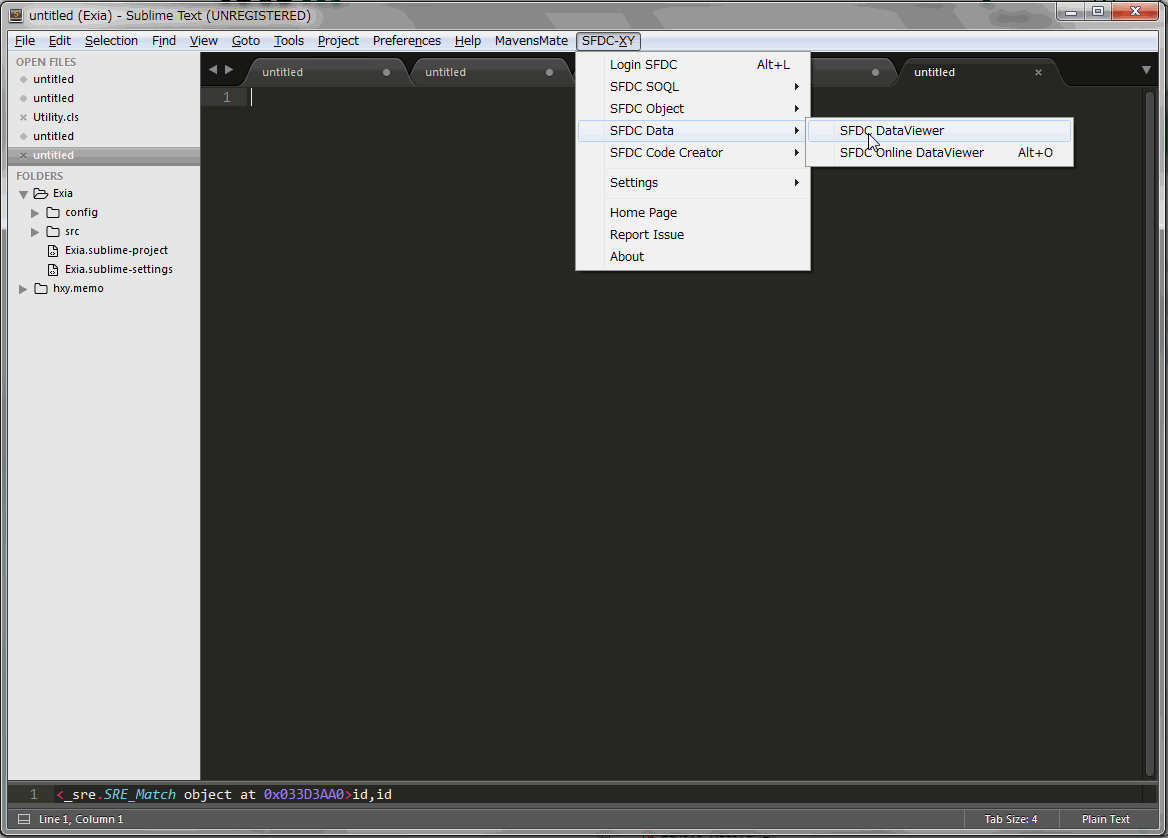The height and width of the screenshot is (838, 1168).
Task: Expand the src folder
Action: click(34, 232)
